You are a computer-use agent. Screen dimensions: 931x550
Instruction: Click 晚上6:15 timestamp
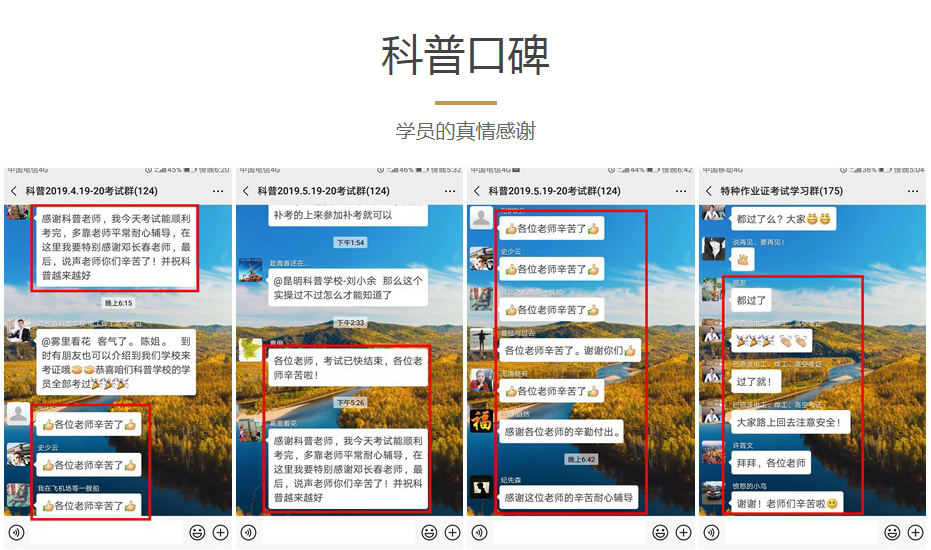pos(119,303)
